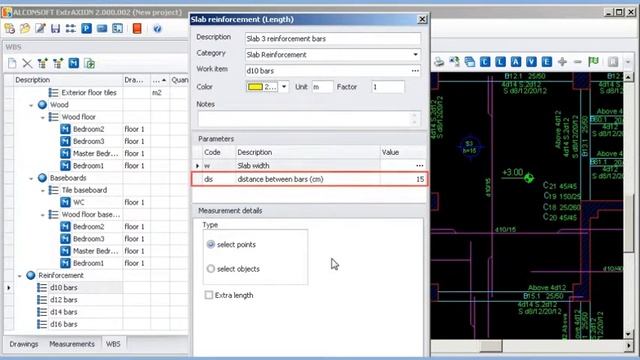Select the 'select points' radio button
Viewport: 640px width, 360px height.
coord(211,244)
